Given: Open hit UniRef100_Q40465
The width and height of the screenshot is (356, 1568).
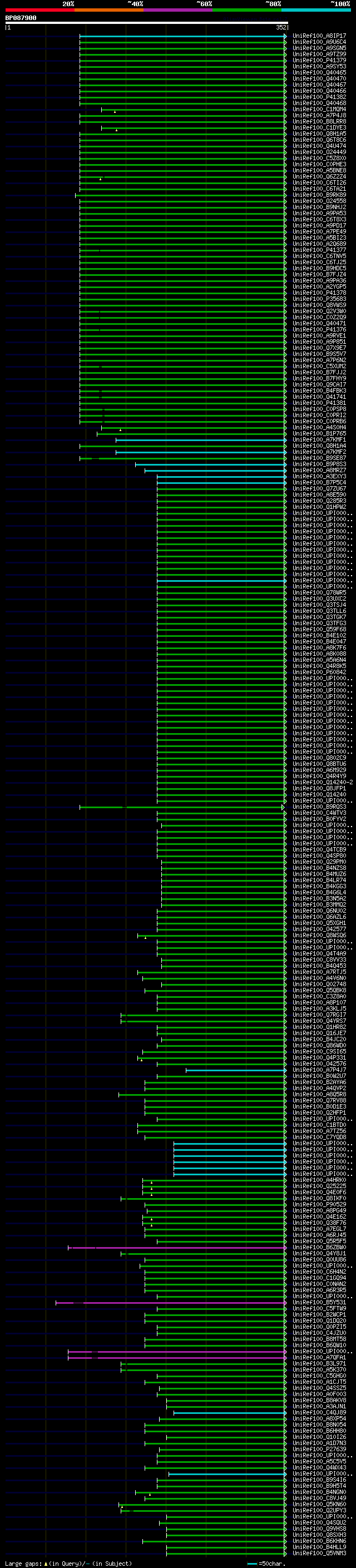Looking at the screenshot, I should coord(319,72).
